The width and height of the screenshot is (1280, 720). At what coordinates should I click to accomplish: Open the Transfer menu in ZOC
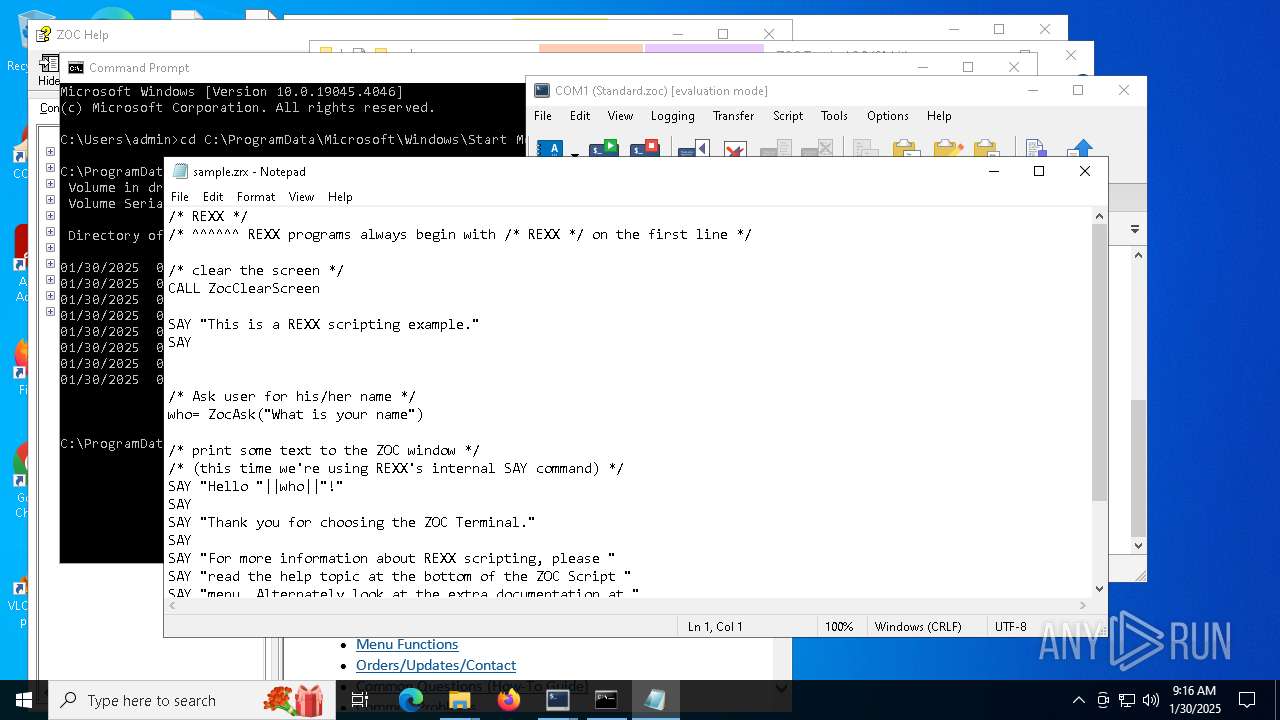point(733,116)
